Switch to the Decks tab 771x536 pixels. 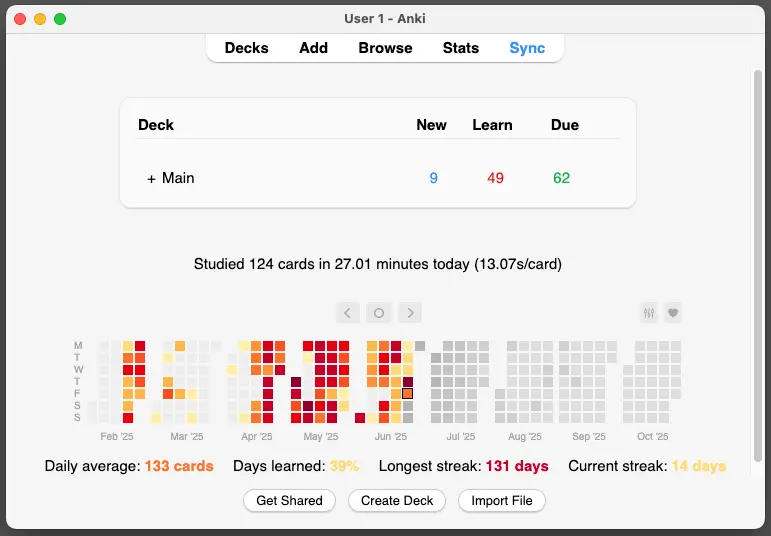point(246,48)
